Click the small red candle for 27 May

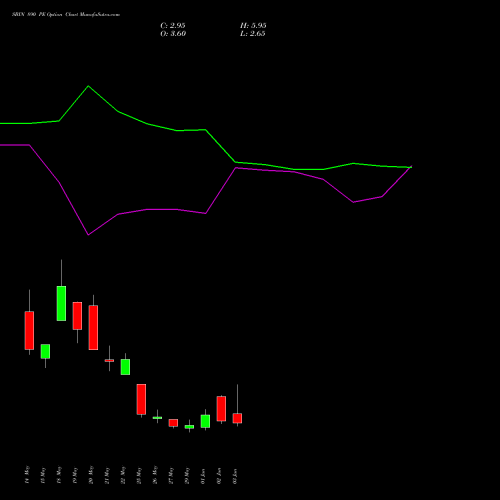click(173, 423)
